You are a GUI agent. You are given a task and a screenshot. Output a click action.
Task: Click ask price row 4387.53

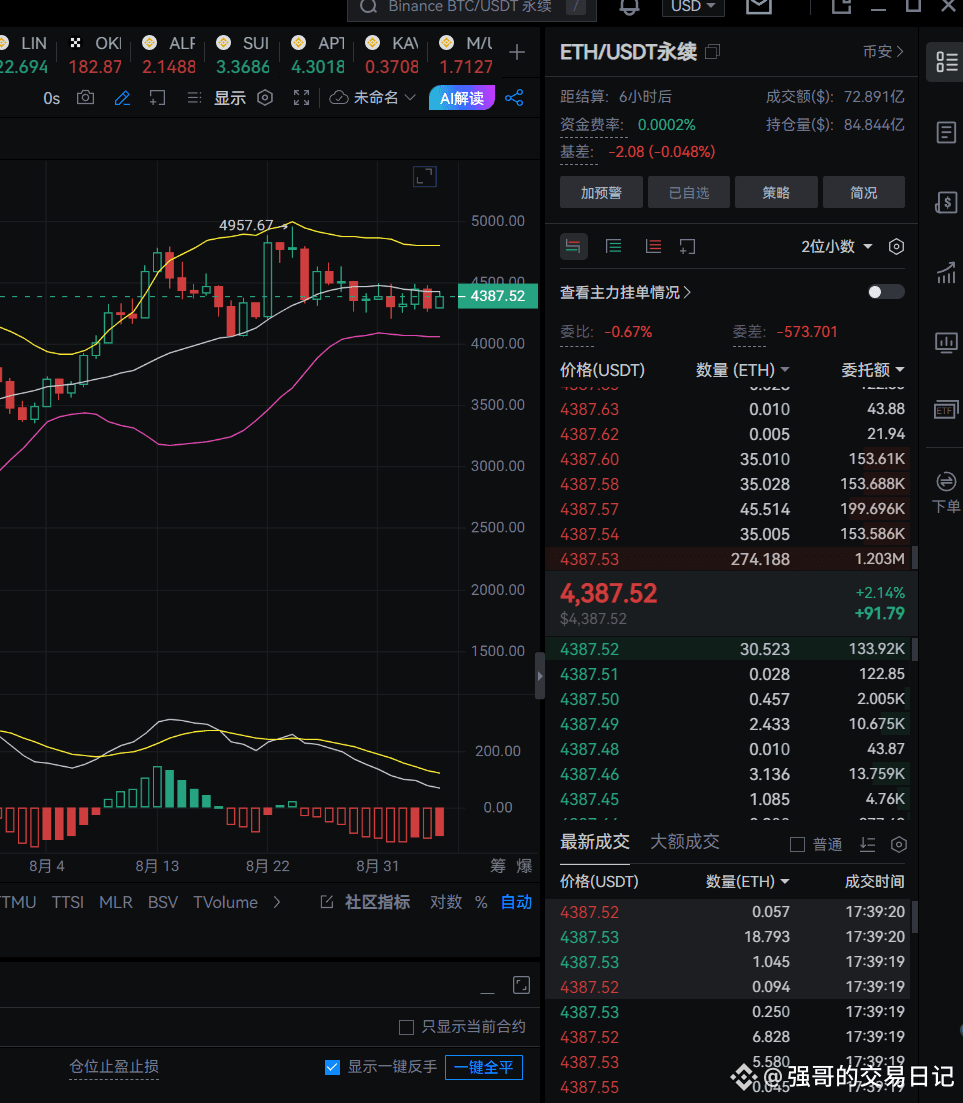point(729,559)
